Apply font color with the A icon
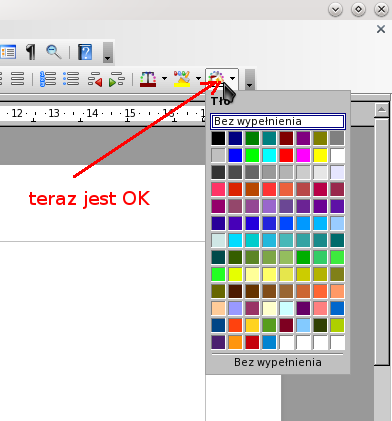The image size is (392, 421). [x=148, y=79]
